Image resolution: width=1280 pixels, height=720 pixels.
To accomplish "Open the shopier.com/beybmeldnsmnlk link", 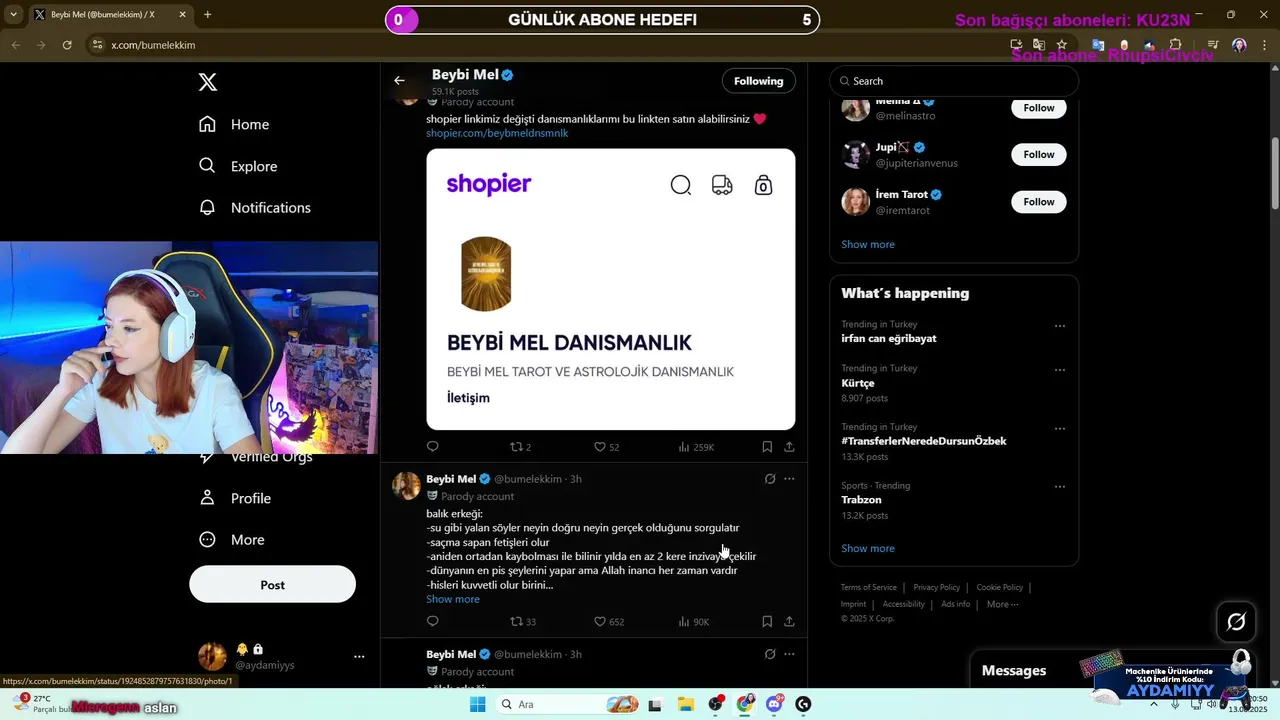I will click(497, 133).
